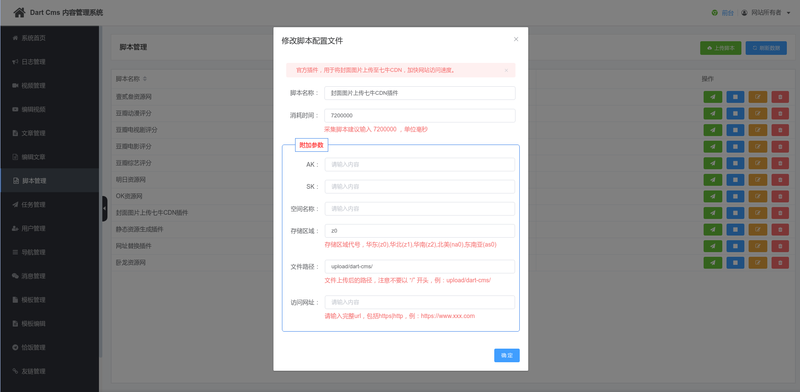
Task: Click the 脚本名称 input field
Action: pyautogui.click(x=419, y=93)
